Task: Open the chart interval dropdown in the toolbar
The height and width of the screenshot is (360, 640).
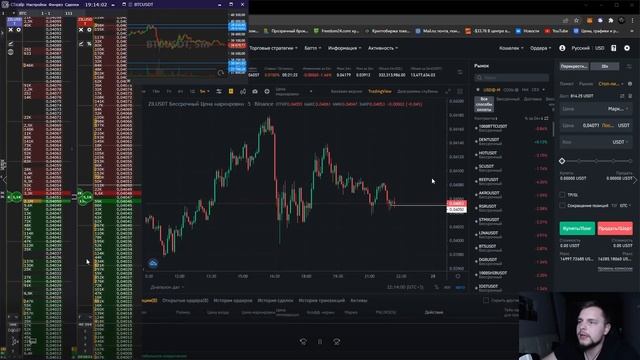Action: click(204, 91)
